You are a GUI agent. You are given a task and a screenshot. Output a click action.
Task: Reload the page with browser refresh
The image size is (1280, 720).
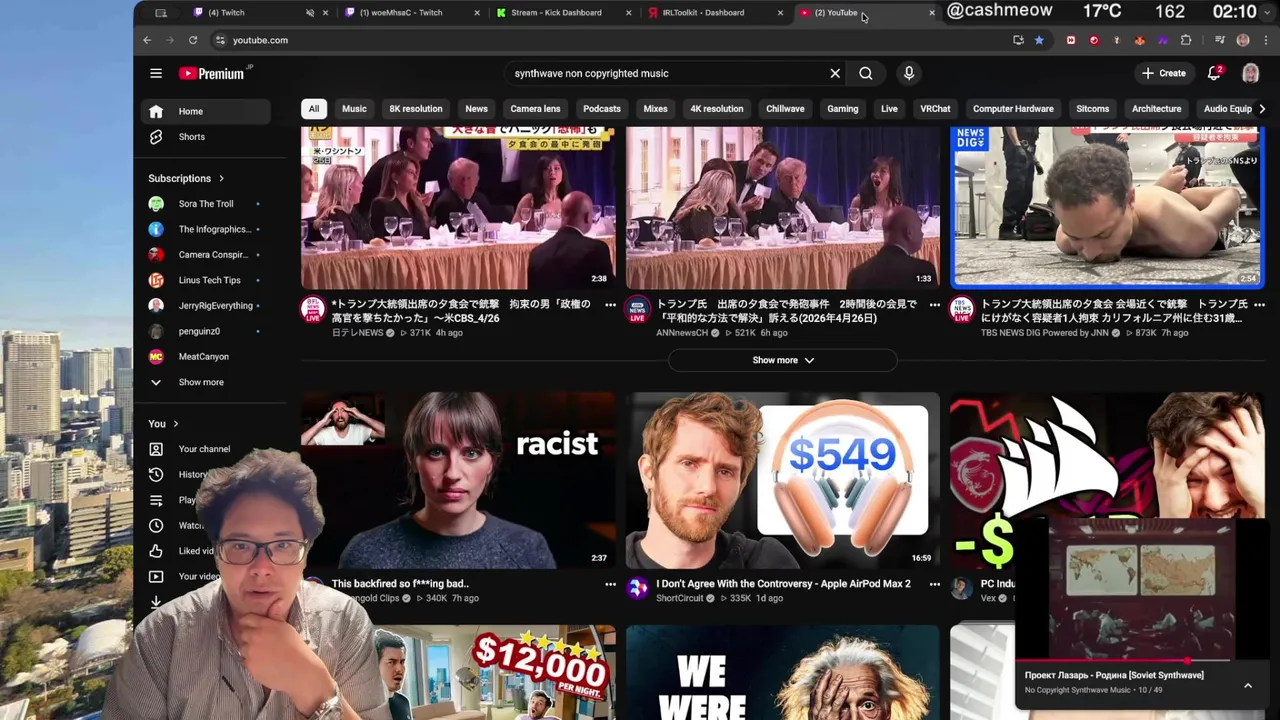coord(193,40)
